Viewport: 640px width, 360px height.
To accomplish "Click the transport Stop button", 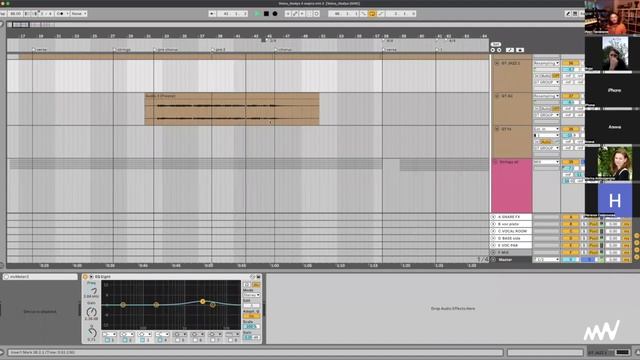I will pyautogui.click(x=266, y=13).
